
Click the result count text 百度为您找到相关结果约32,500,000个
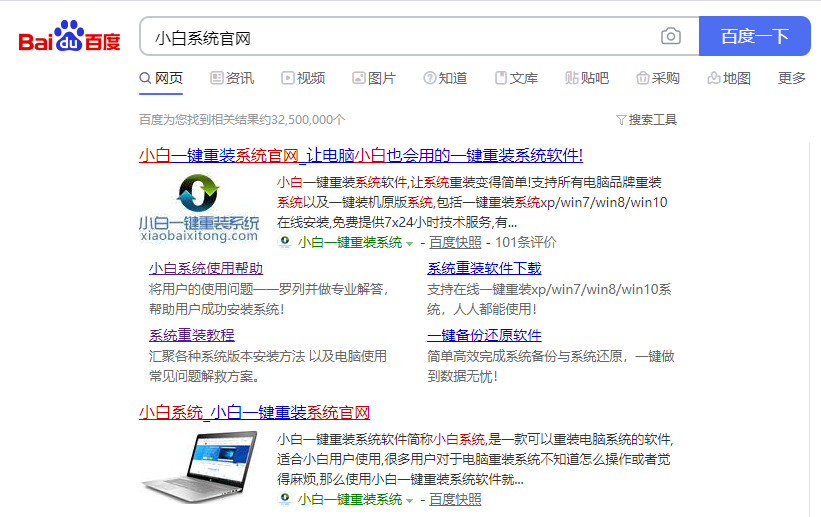[242, 120]
